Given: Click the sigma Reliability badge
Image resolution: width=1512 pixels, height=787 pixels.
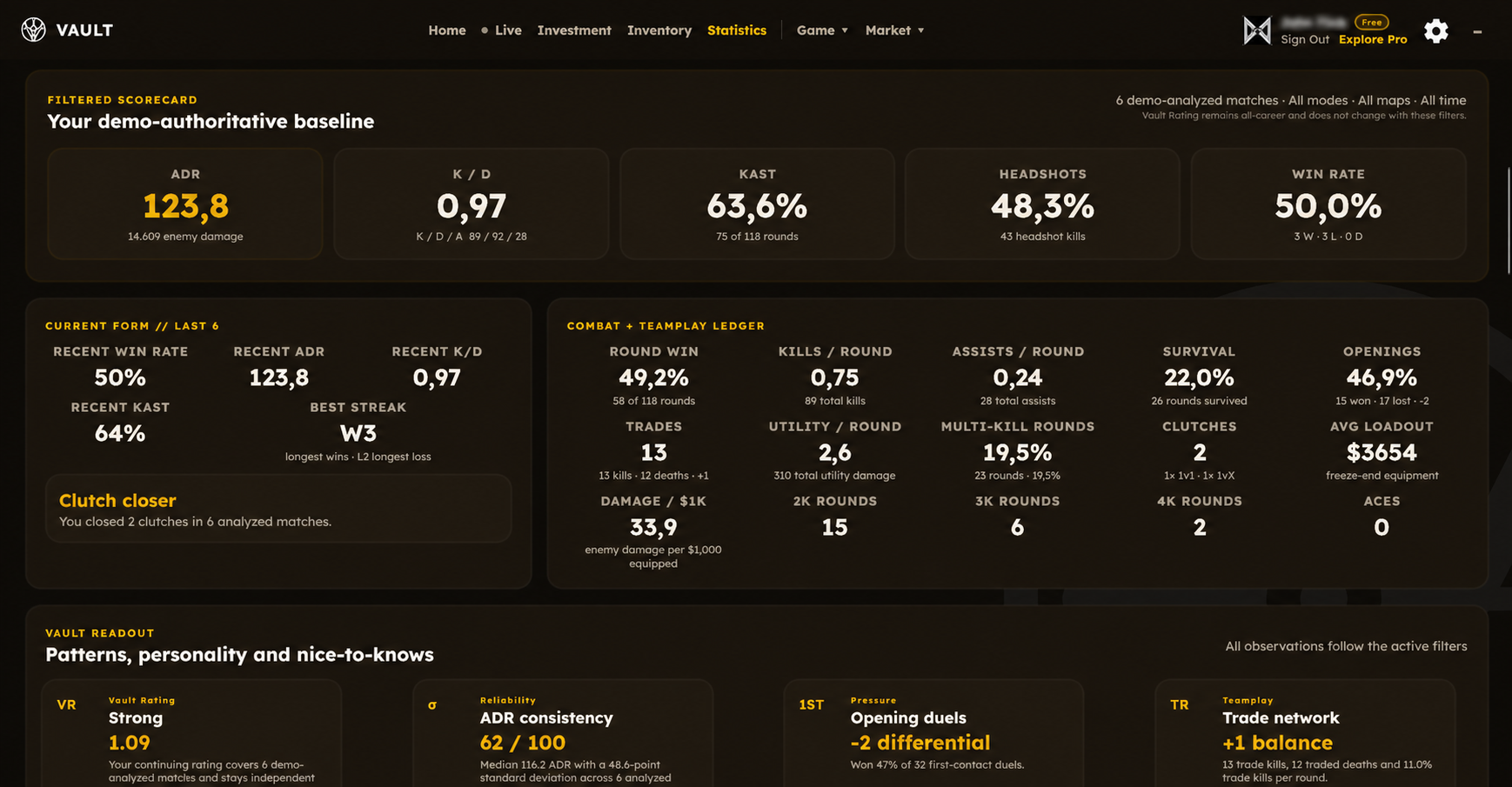Looking at the screenshot, I should click(x=432, y=705).
